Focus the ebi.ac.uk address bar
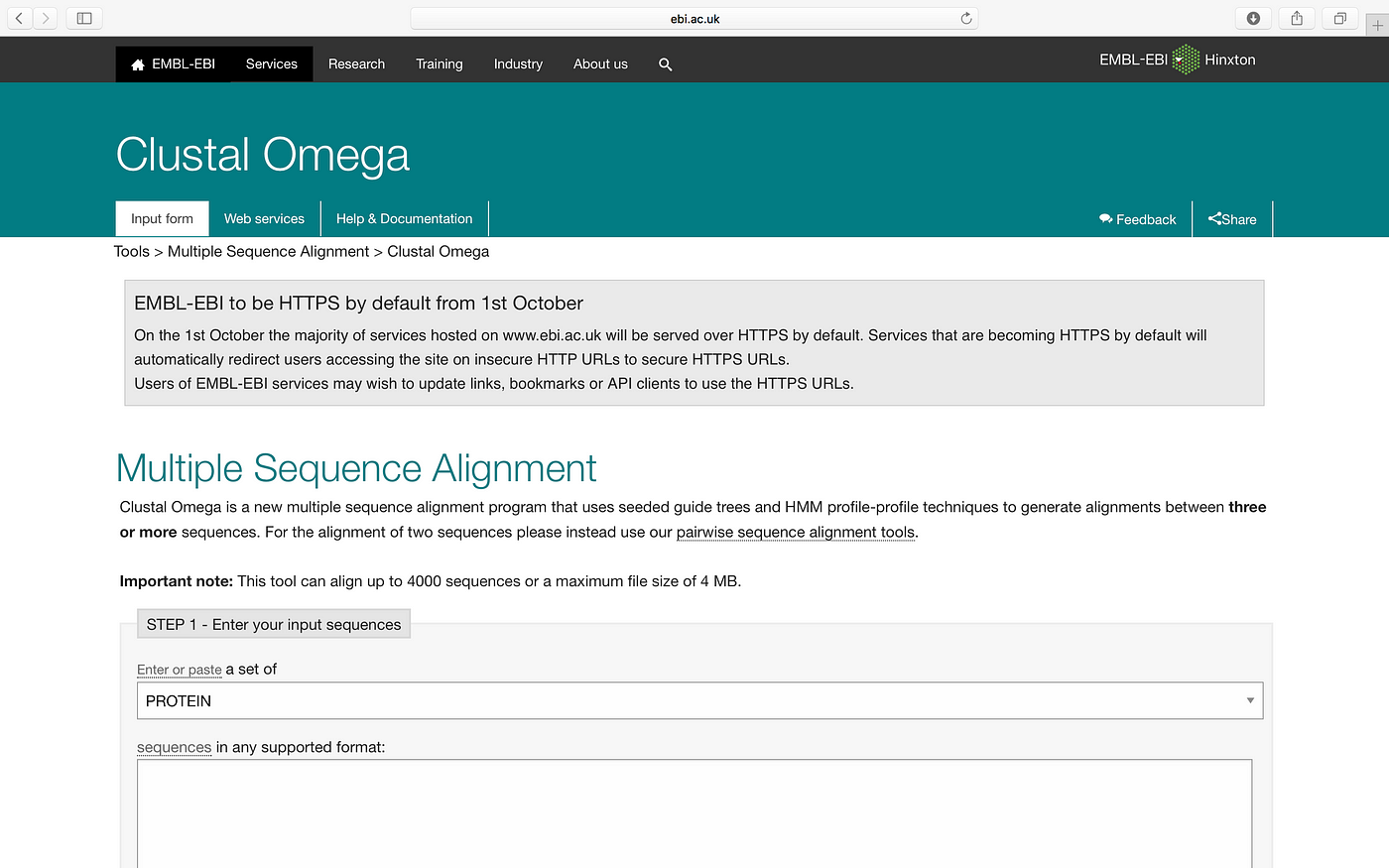Viewport: 1389px width, 868px height. click(694, 18)
